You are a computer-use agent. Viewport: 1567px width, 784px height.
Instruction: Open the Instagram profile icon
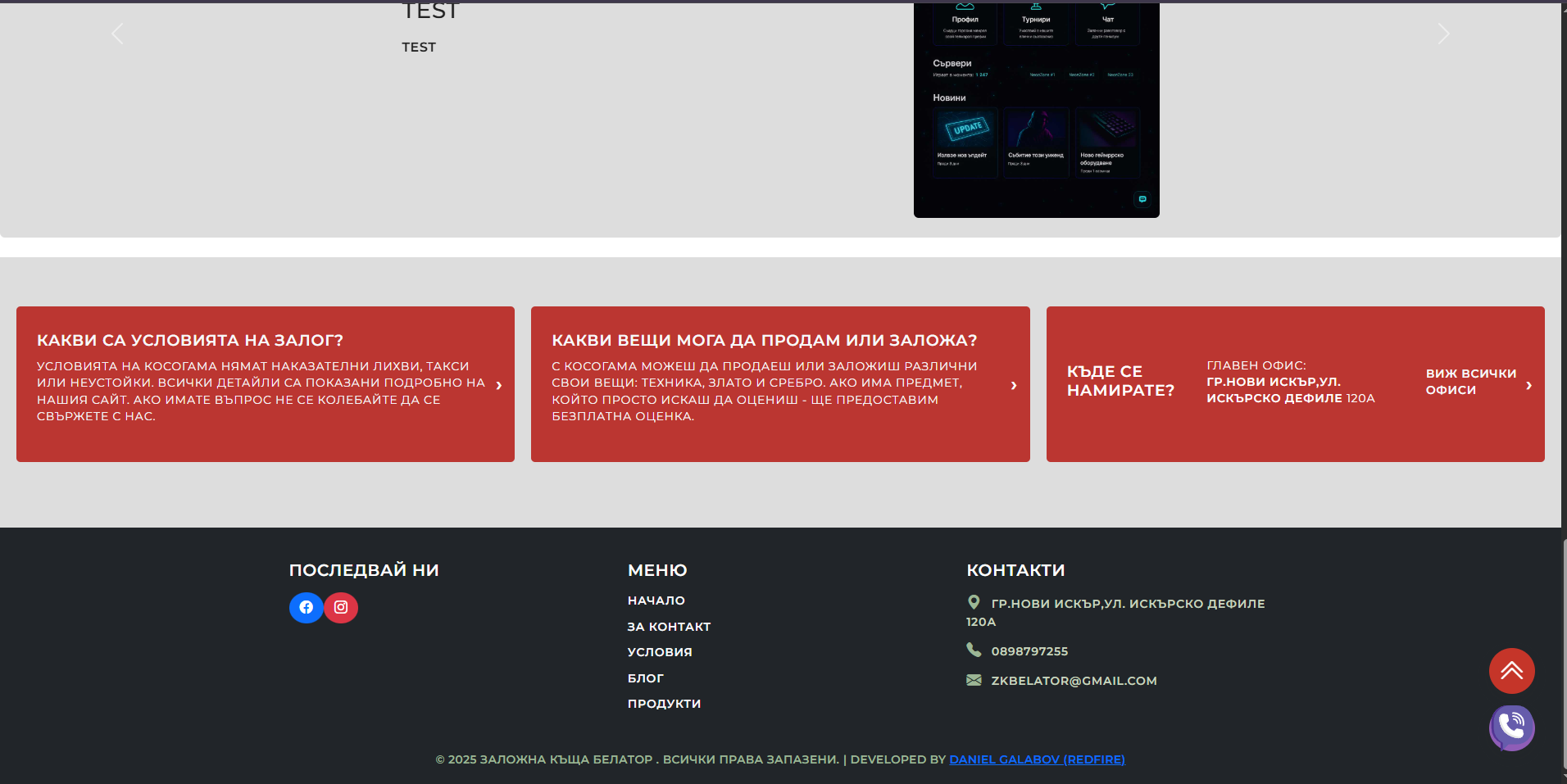(x=341, y=608)
